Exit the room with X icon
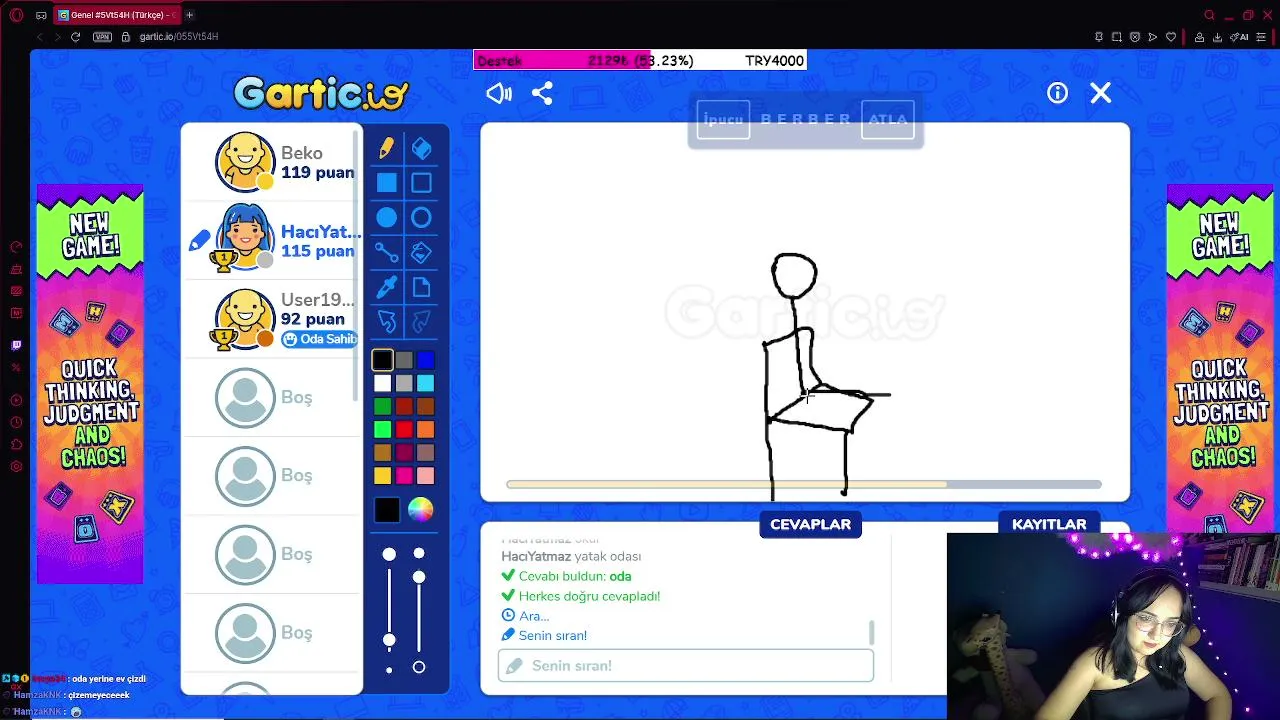The image size is (1280, 720). [1100, 93]
